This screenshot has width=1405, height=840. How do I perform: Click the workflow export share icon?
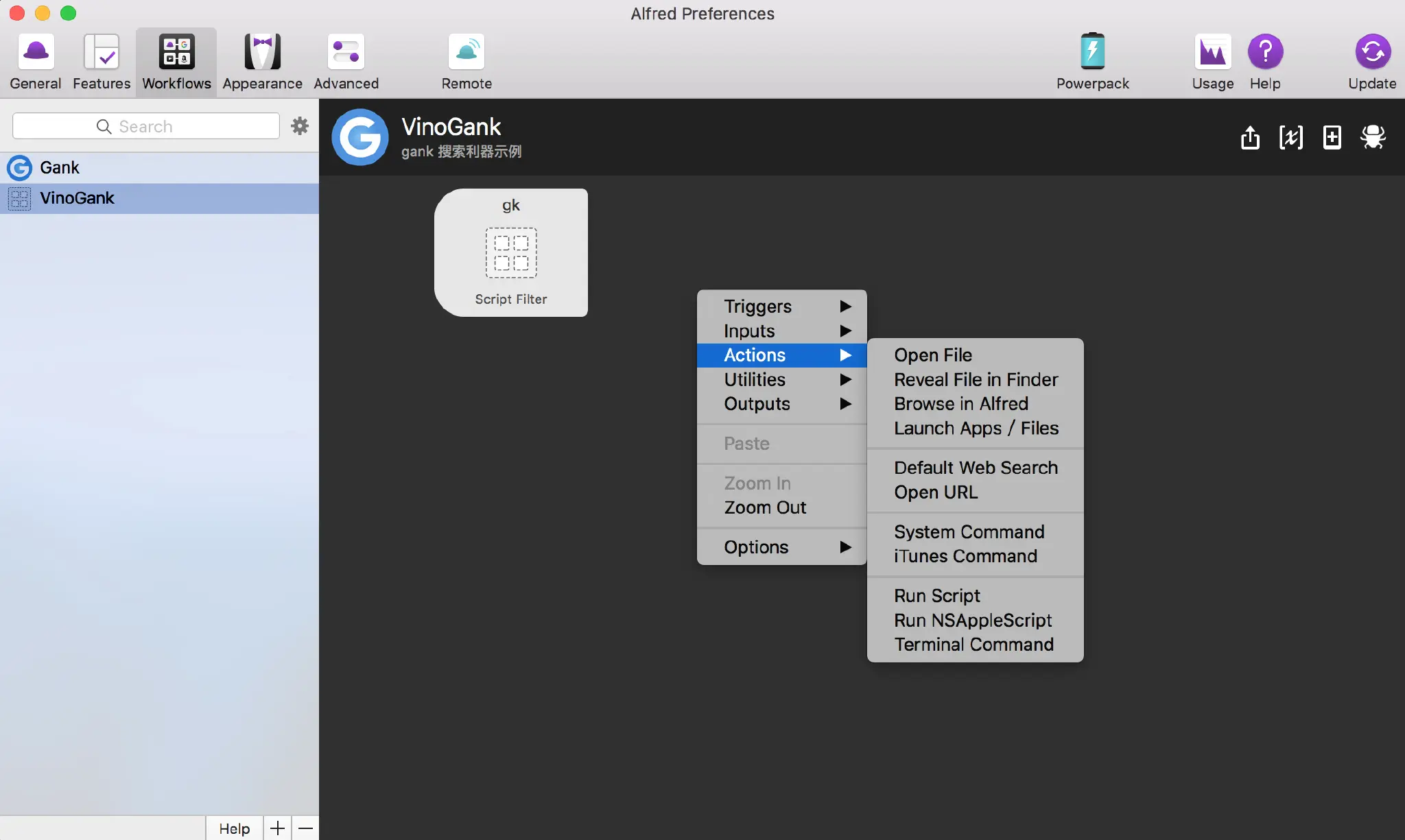coord(1250,137)
